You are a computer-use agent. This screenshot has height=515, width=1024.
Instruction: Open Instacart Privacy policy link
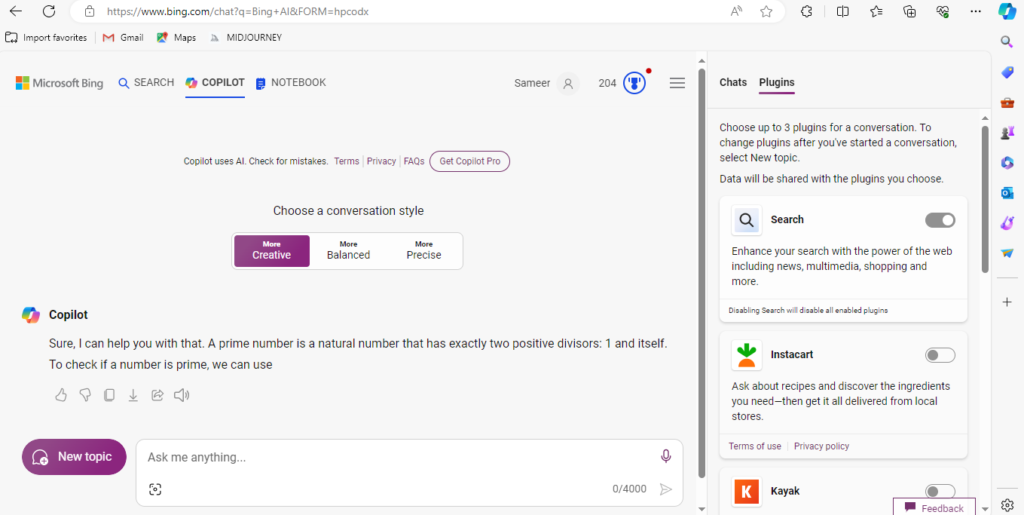822,446
